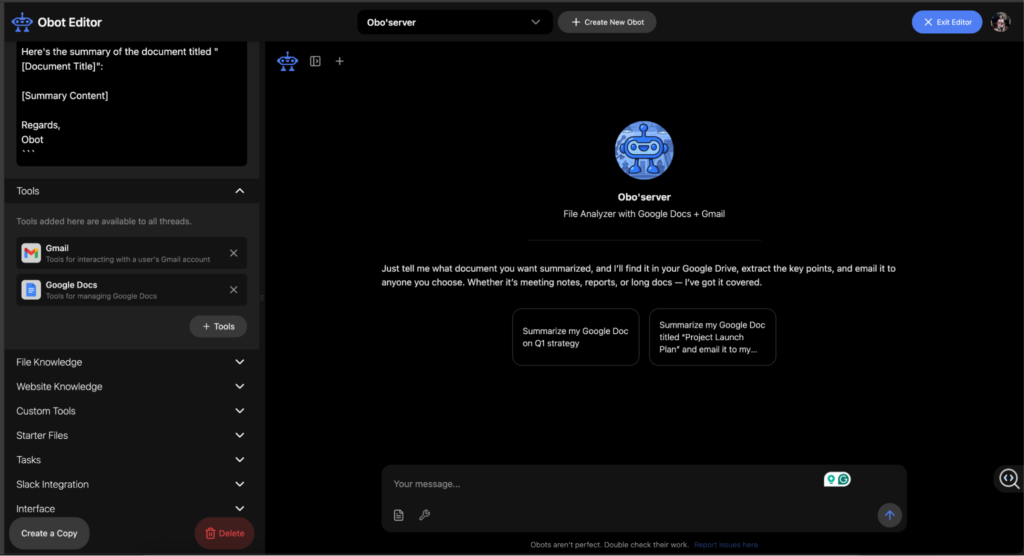Click the magnifier code icon at right edge
Image resolution: width=1024 pixels, height=556 pixels.
[1009, 479]
